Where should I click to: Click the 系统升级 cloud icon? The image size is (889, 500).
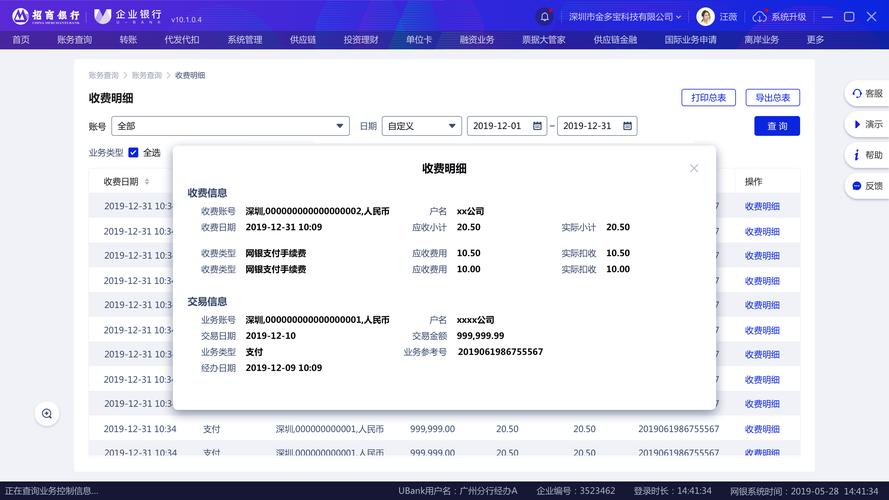tap(759, 16)
